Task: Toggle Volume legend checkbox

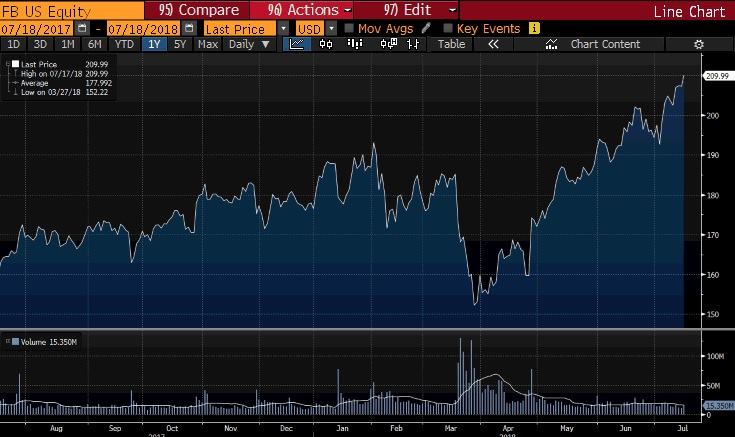Action: (x=15, y=342)
